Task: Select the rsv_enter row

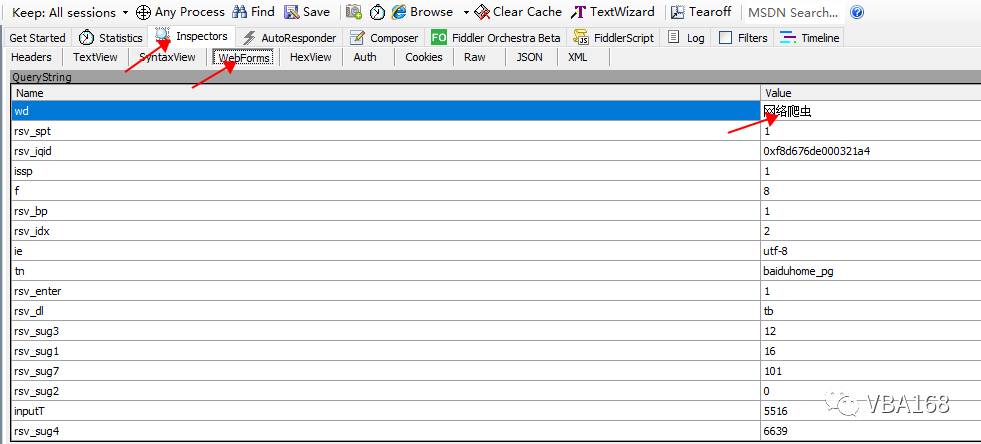Action: tap(496, 291)
